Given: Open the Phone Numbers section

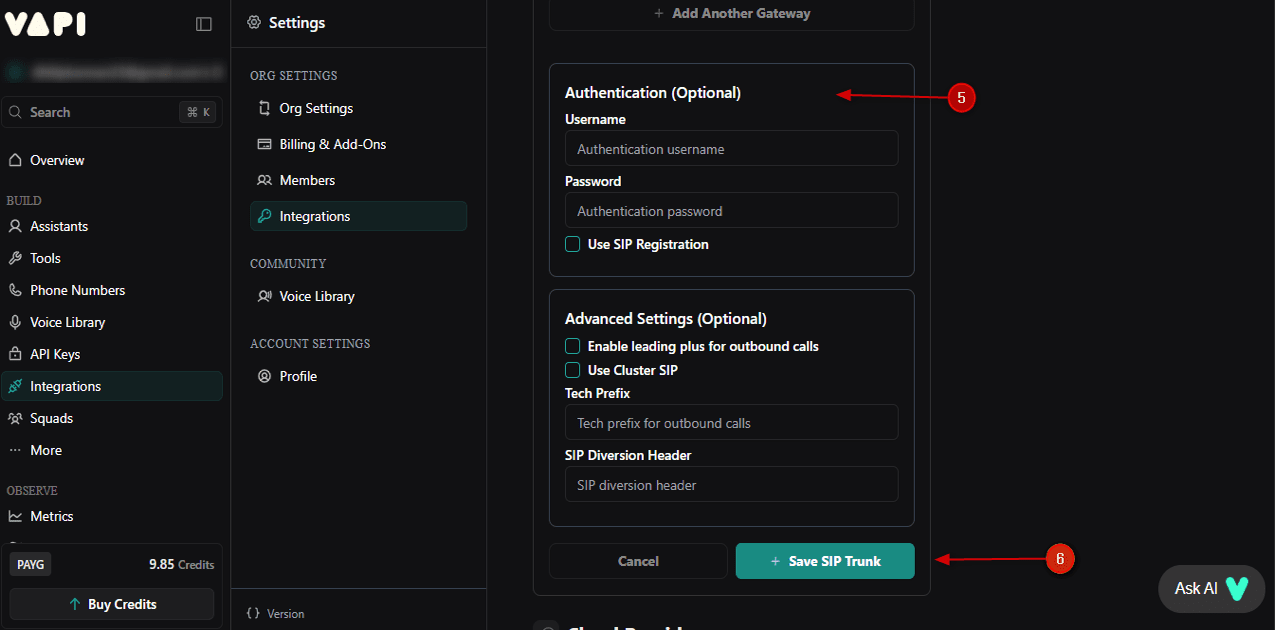Looking at the screenshot, I should 76,289.
